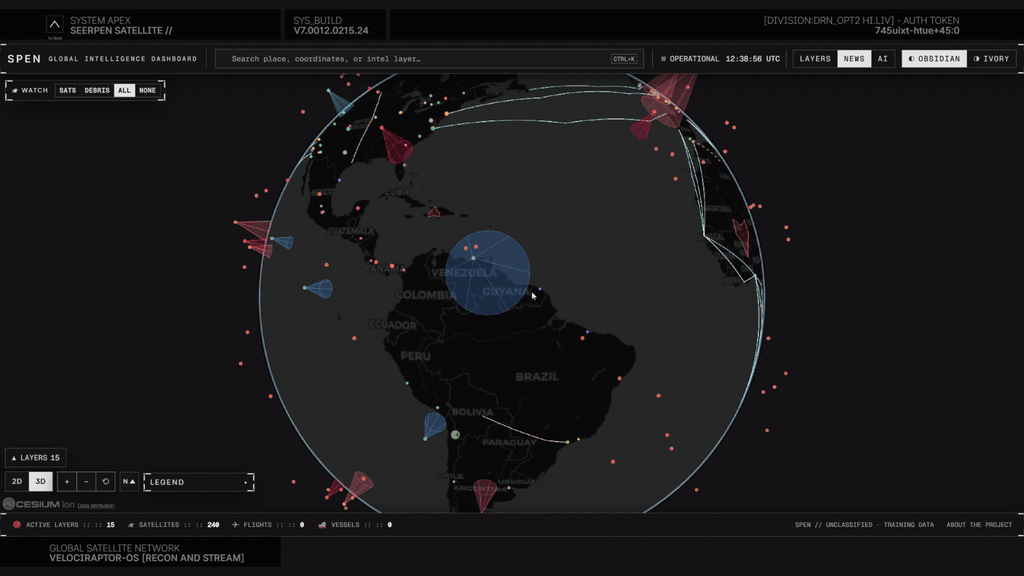Zoom out with the minus button
This screenshot has width=1024, height=576.
[86, 481]
